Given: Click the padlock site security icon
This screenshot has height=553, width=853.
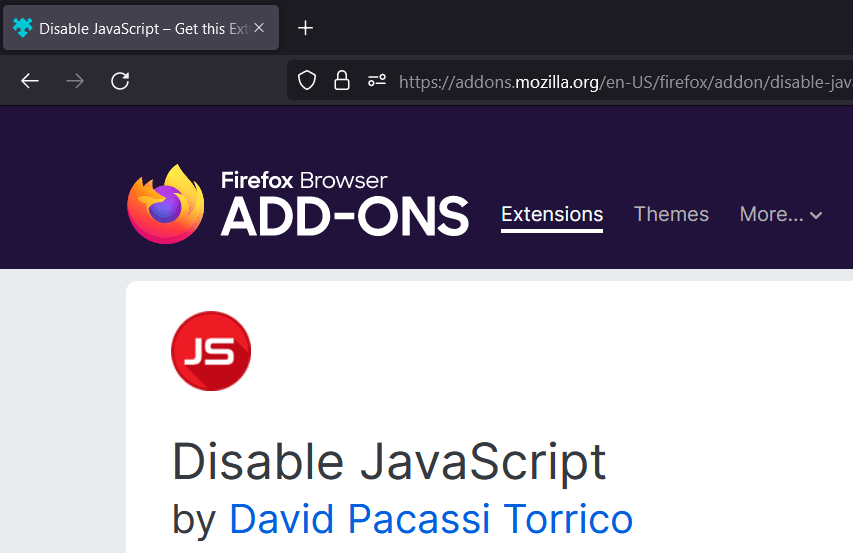Looking at the screenshot, I should pyautogui.click(x=342, y=81).
